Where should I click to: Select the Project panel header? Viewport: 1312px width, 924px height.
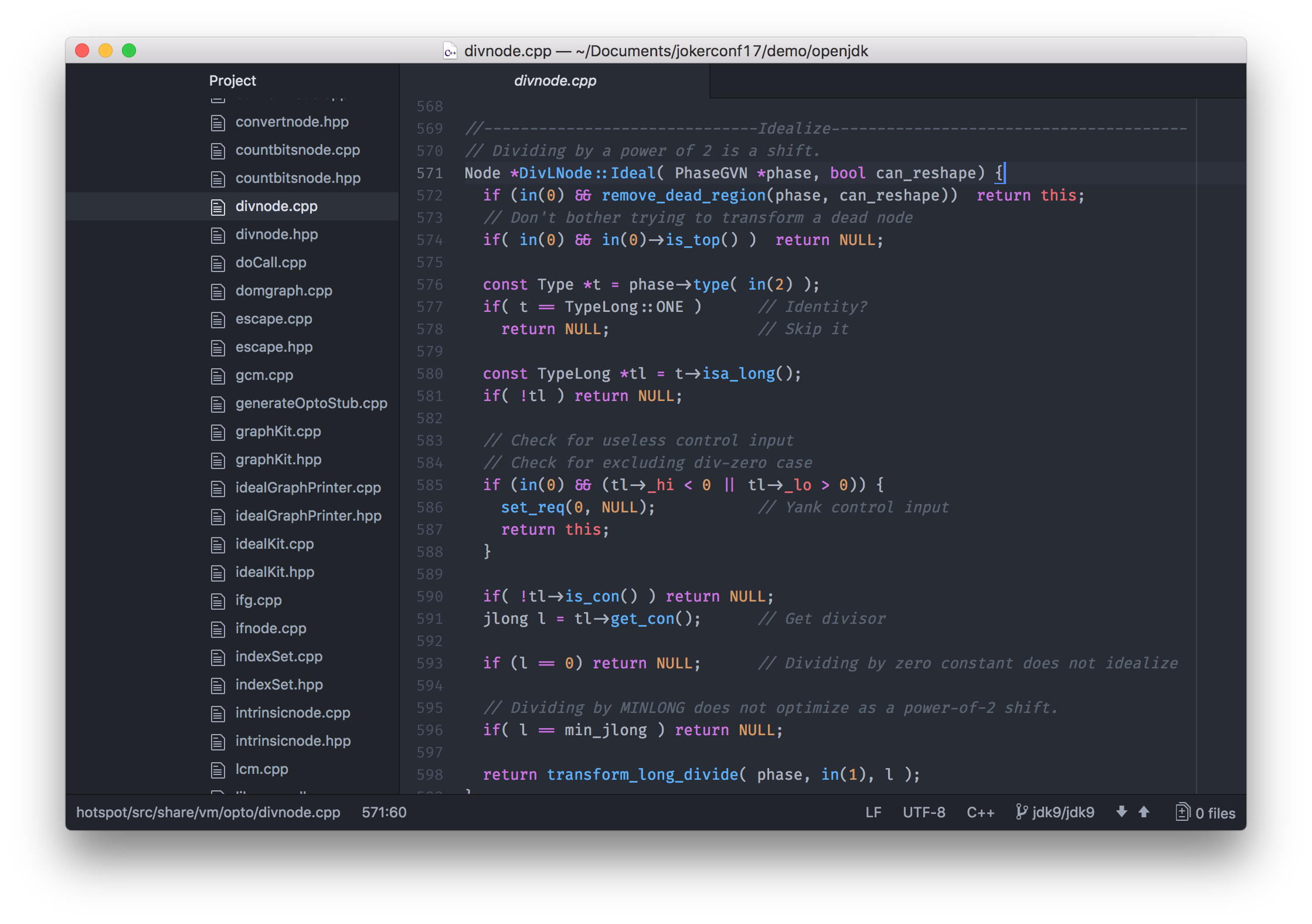[x=232, y=80]
